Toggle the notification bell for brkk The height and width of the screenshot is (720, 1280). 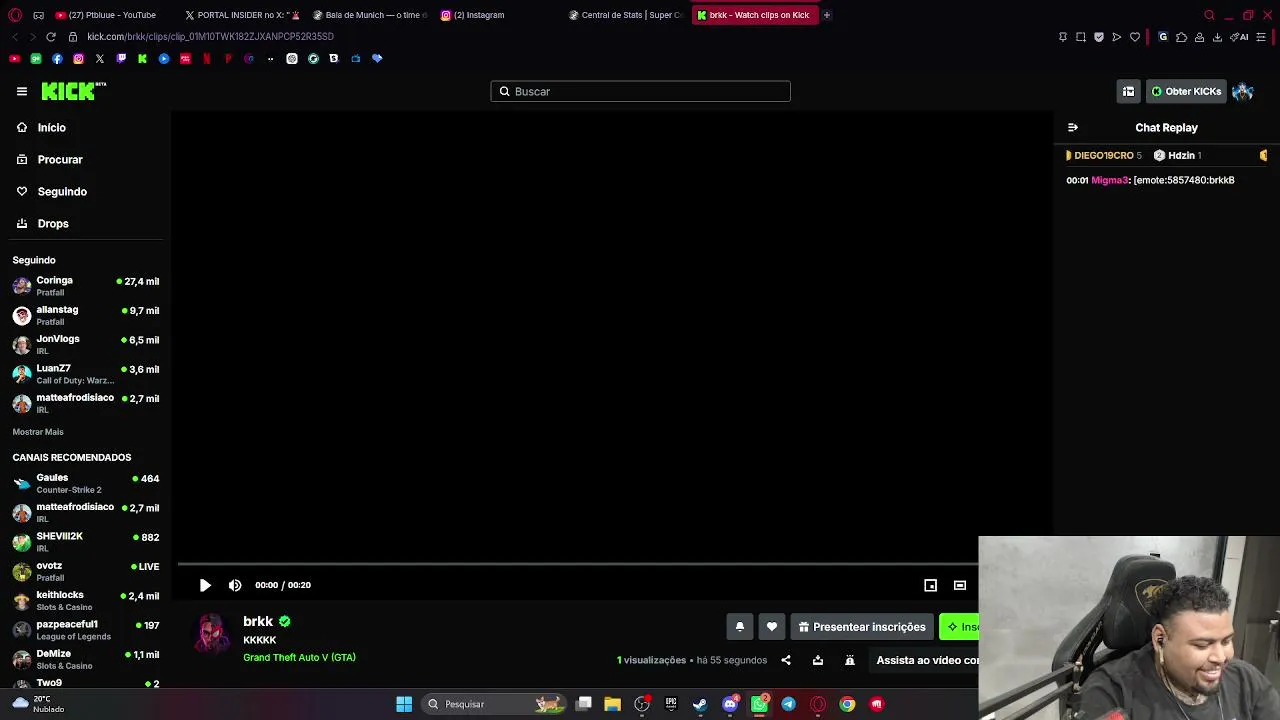coord(740,627)
